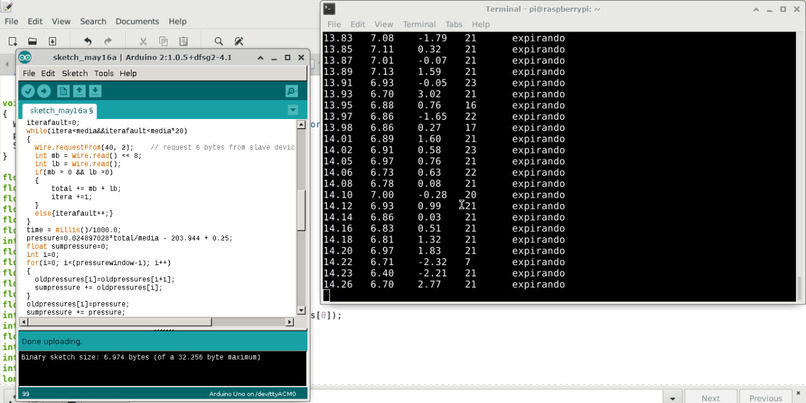This screenshot has height=403, width=806.
Task: Select the sketch_may16a tab
Action: point(59,111)
